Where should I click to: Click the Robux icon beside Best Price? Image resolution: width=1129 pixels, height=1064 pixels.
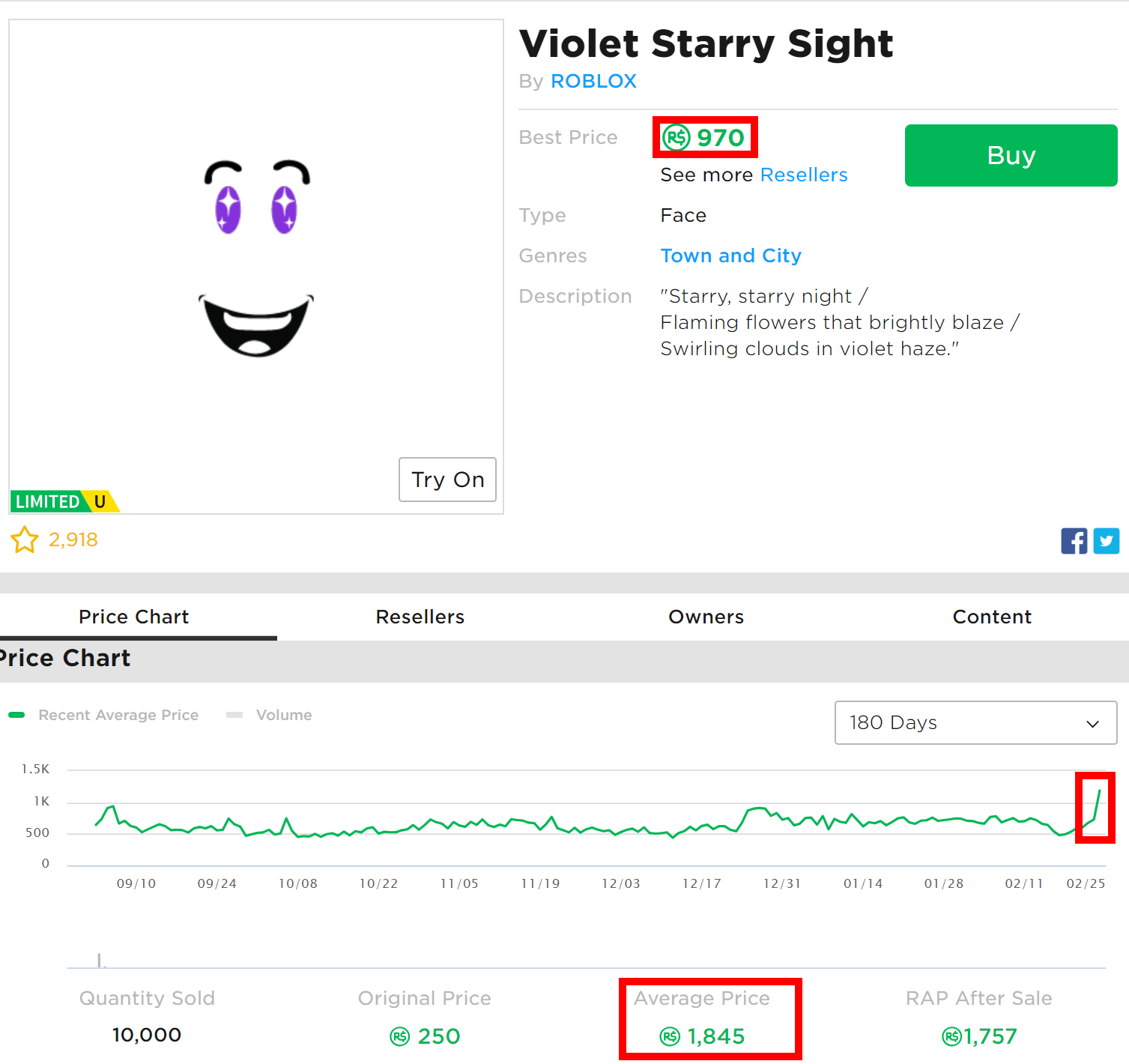coord(677,137)
